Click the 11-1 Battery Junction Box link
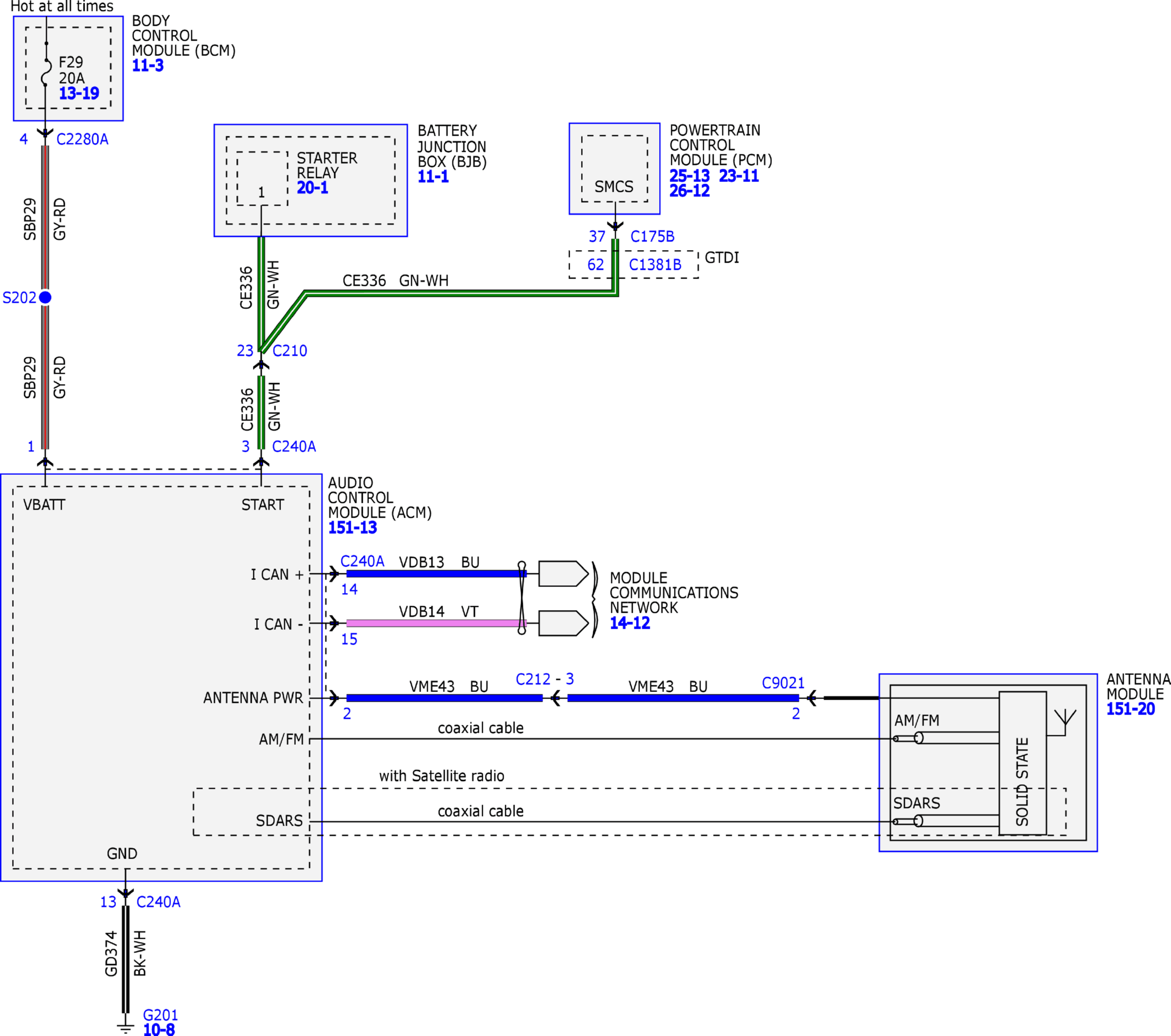Image resolution: width=1171 pixels, height=1036 pixels. pos(433,176)
